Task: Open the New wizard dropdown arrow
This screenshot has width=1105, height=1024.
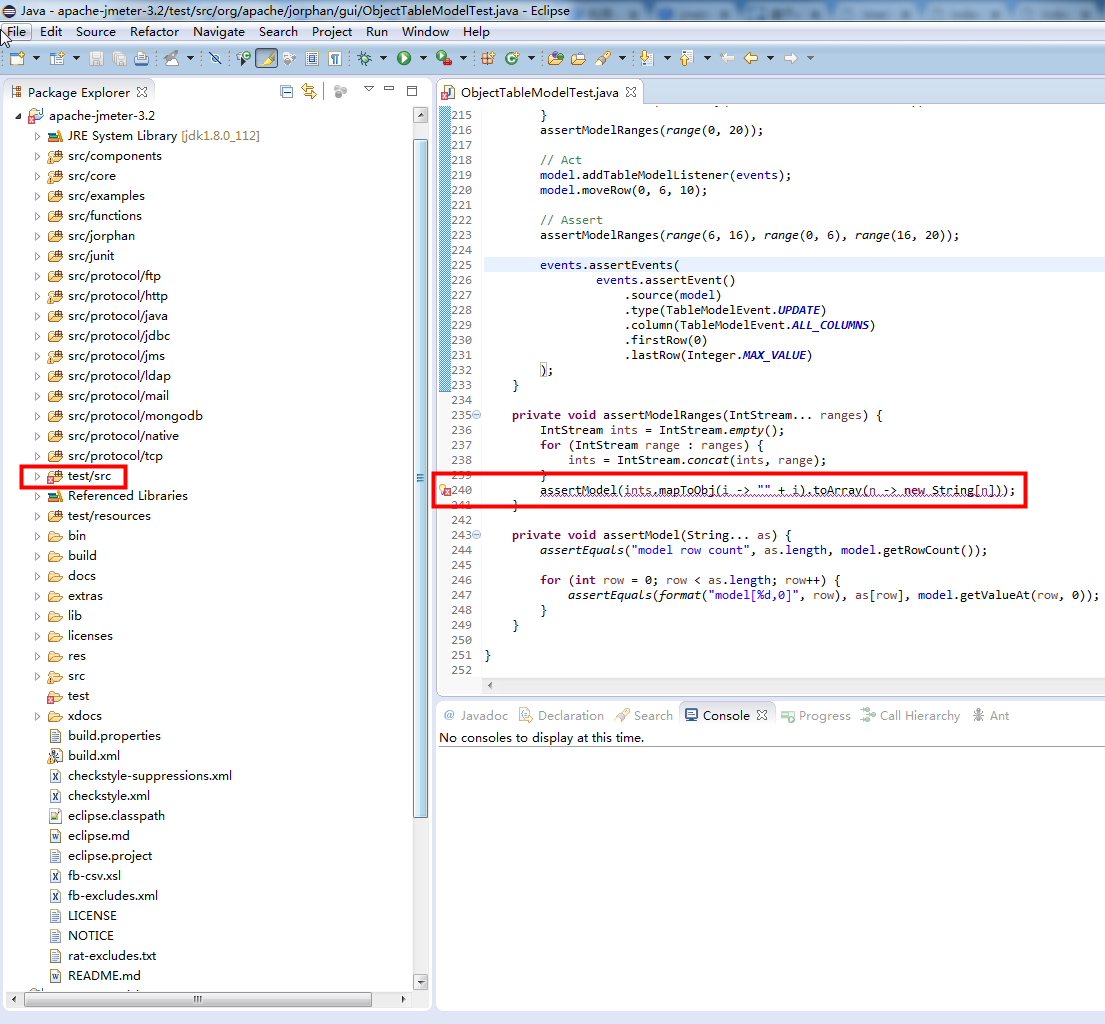Action: tap(36, 58)
